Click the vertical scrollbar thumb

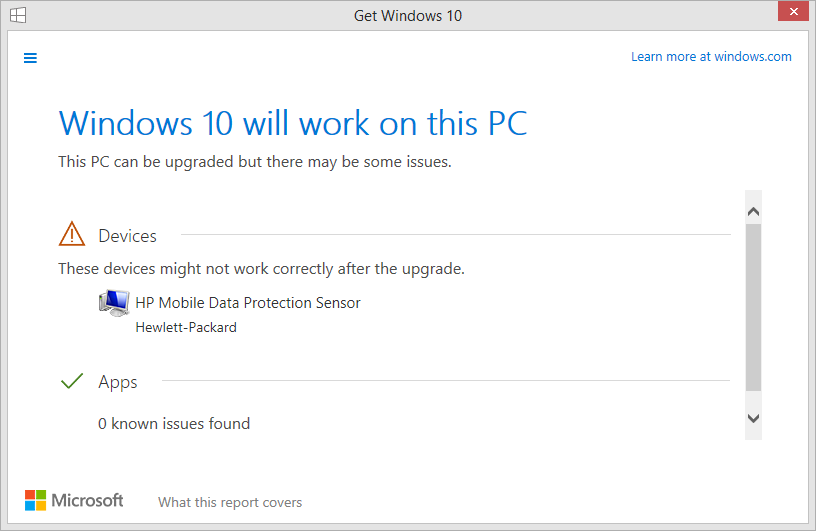754,305
